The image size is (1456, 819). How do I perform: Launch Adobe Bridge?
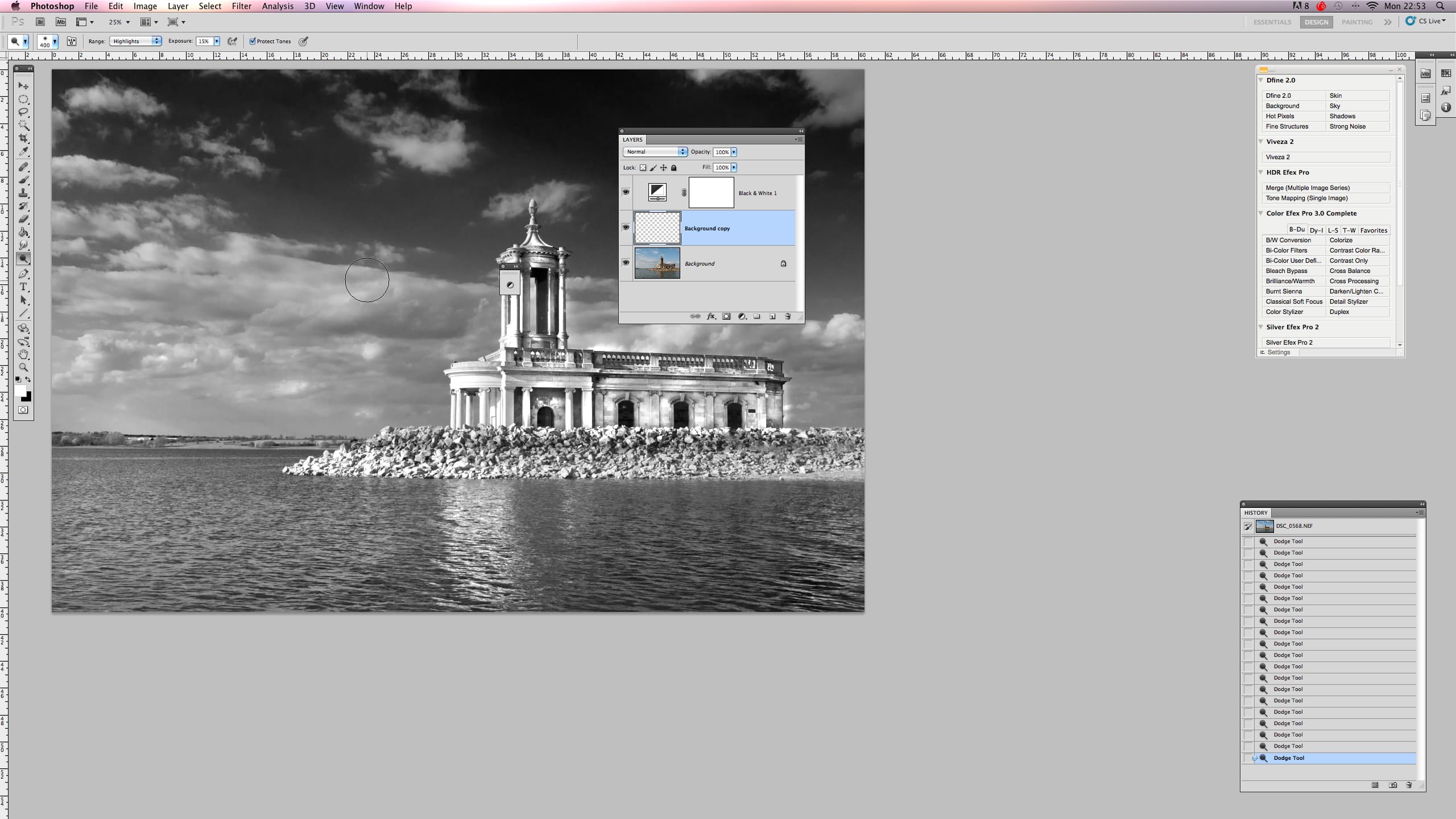click(x=40, y=22)
